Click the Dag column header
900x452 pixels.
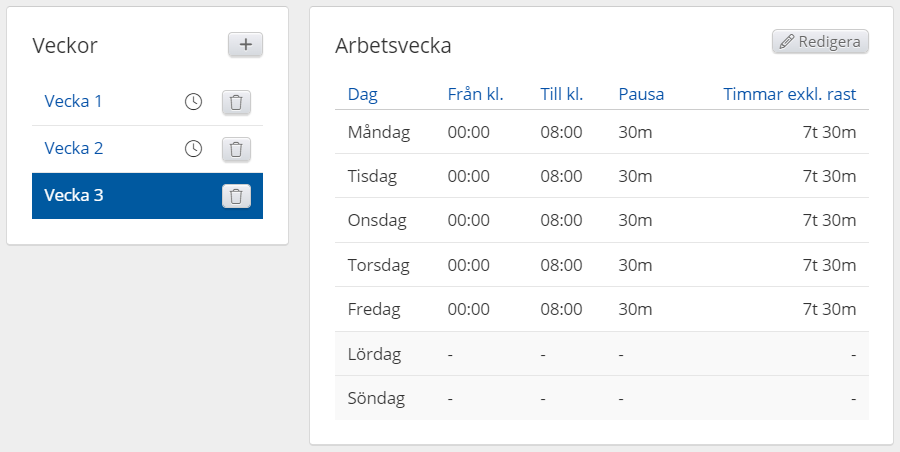[x=362, y=94]
